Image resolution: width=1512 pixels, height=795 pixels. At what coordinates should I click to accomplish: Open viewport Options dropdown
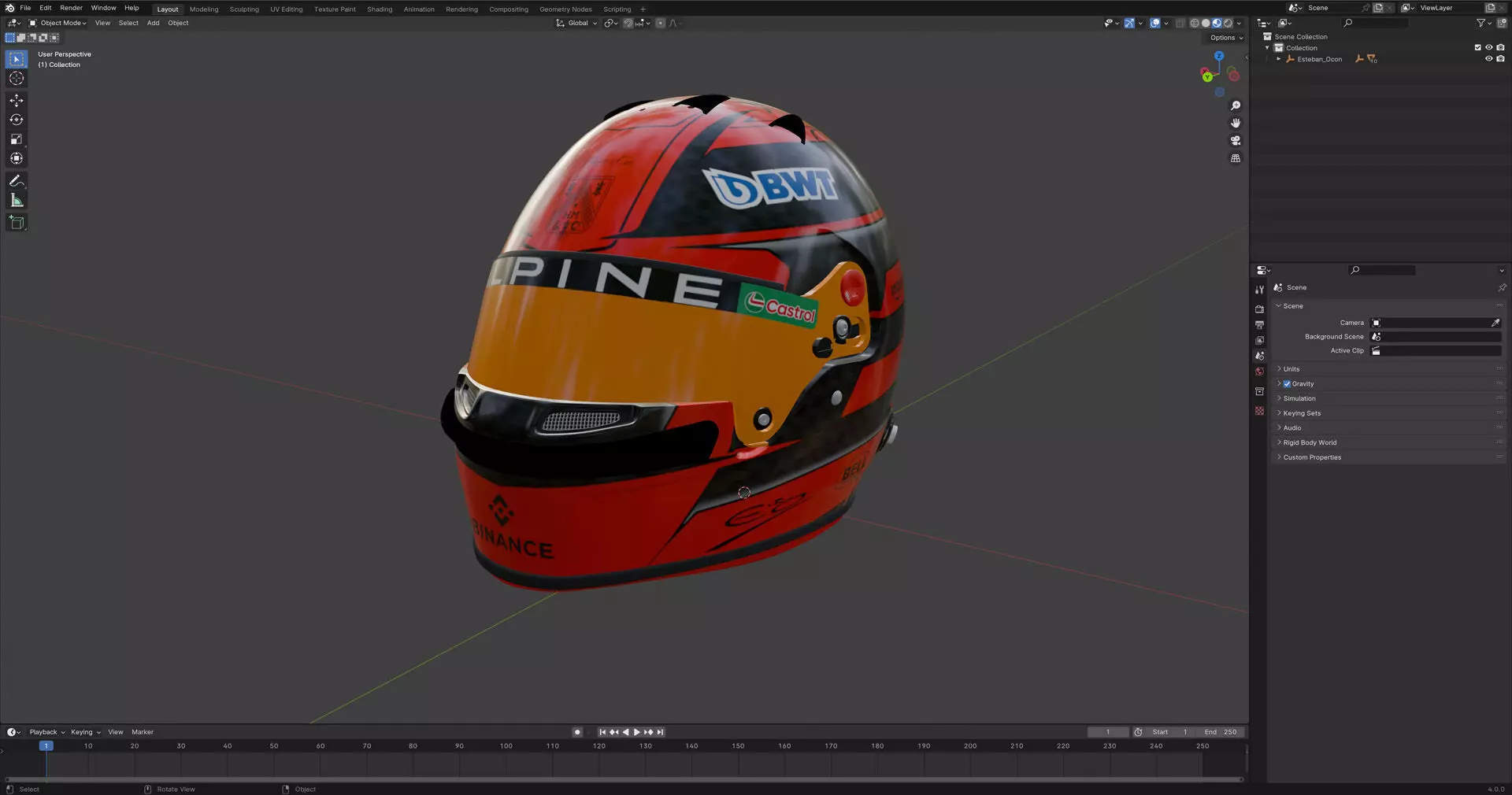coord(1226,38)
